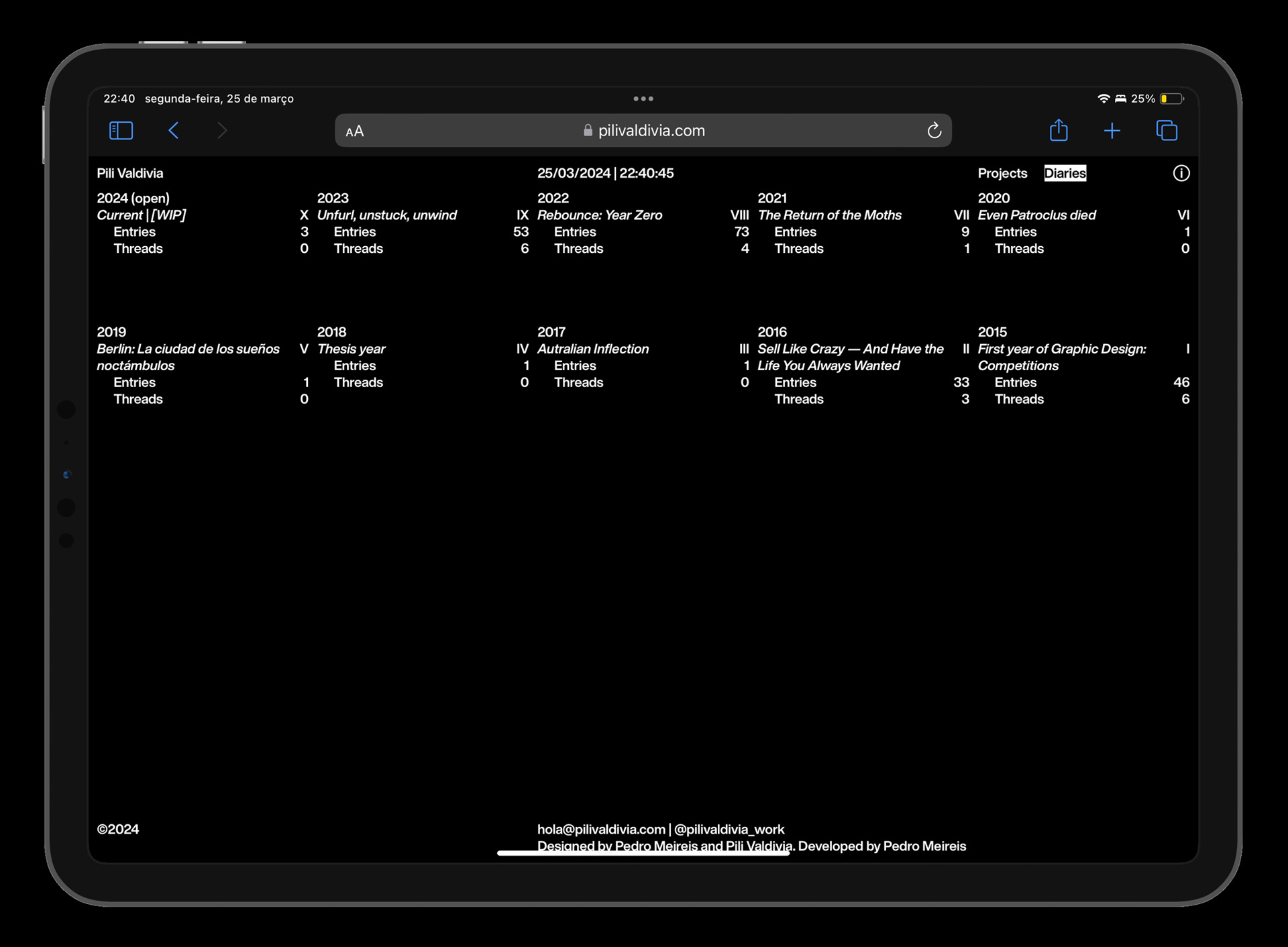
Task: Reload the page with refresh icon
Action: click(x=934, y=131)
